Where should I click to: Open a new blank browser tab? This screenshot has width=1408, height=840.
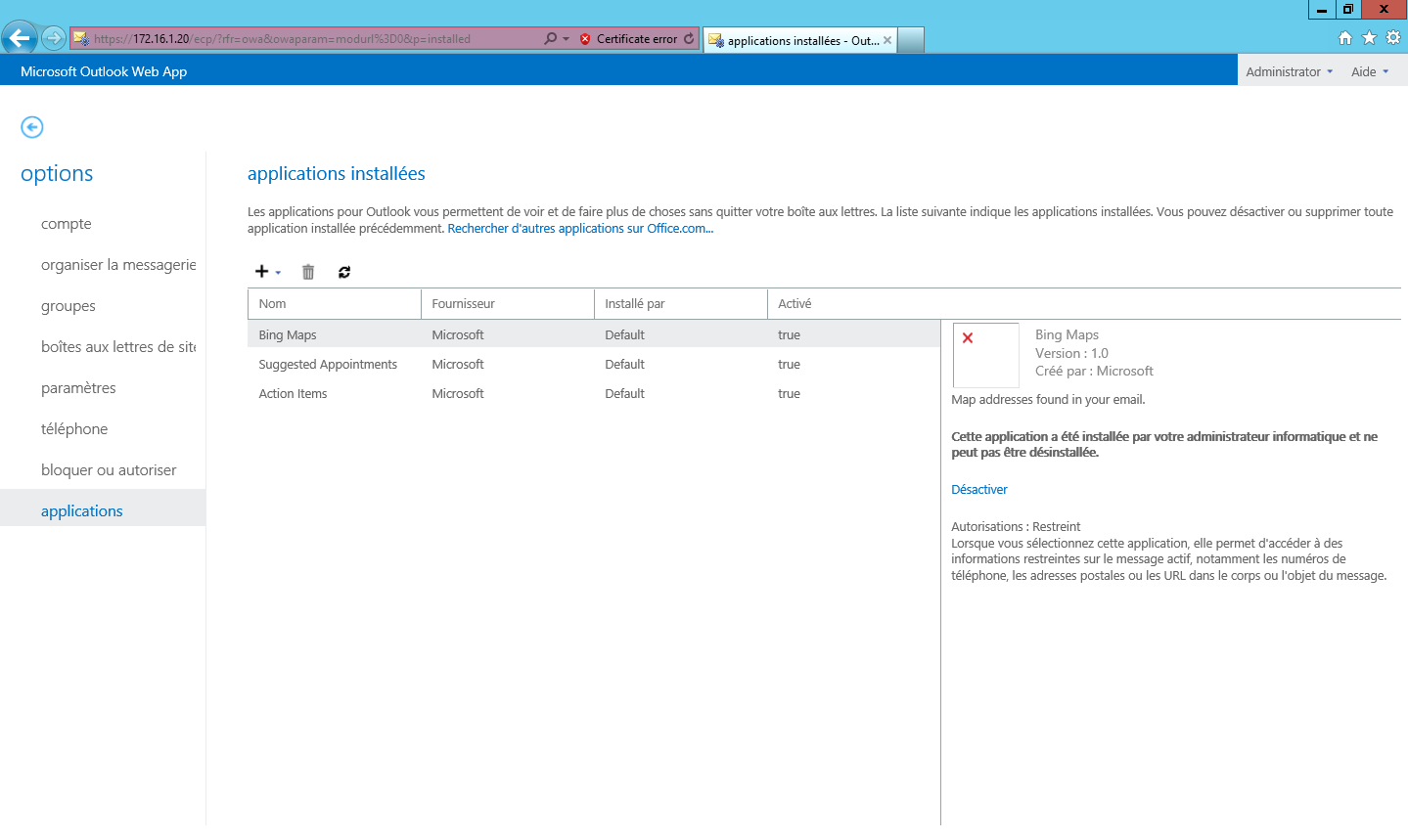(x=911, y=40)
